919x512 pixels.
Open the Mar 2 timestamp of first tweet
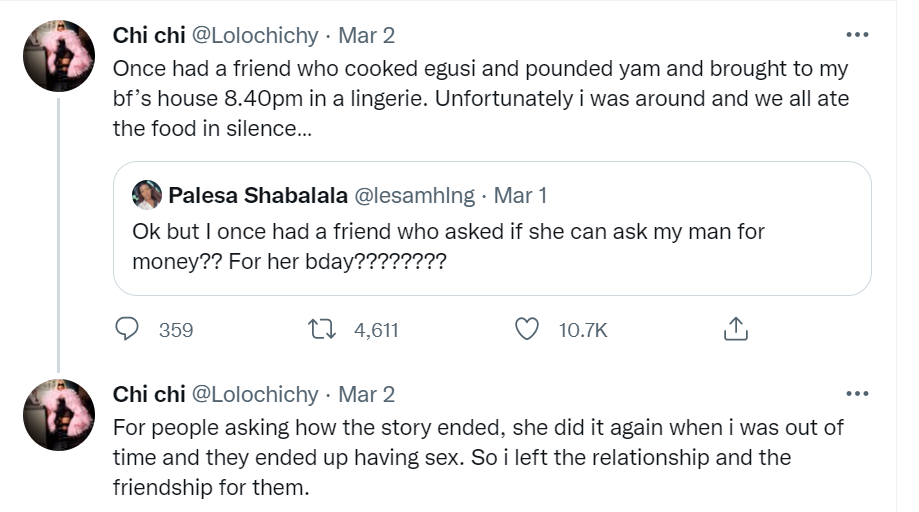[x=366, y=35]
